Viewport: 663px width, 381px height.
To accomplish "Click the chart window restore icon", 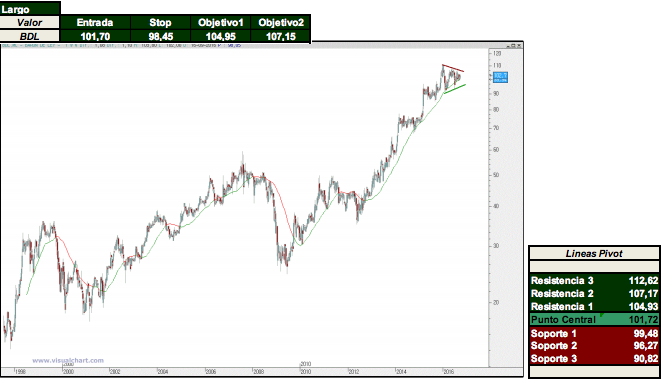I will [x=513, y=45].
